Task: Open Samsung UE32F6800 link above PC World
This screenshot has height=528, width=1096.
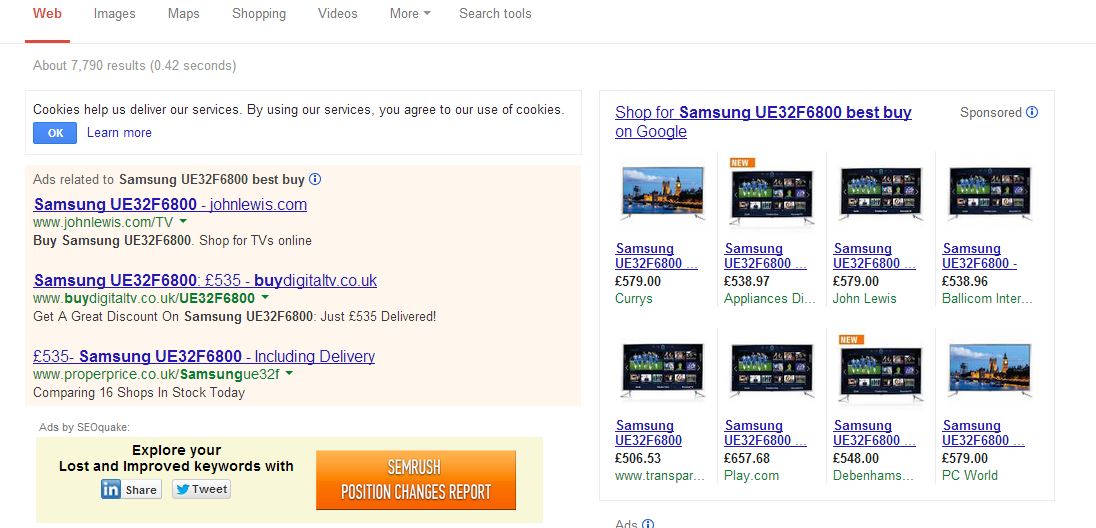Action: pyautogui.click(x=983, y=433)
